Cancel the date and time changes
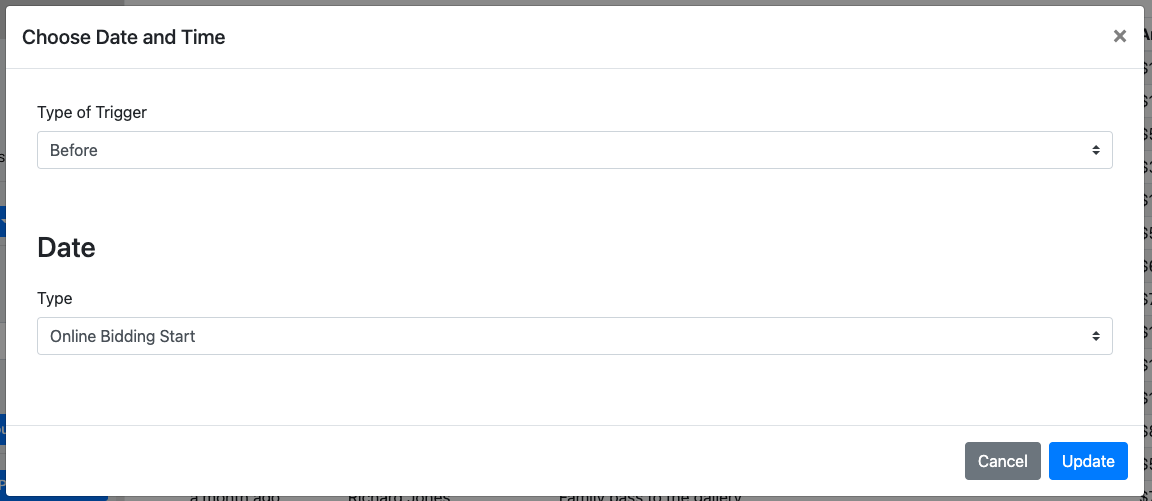 [1002, 461]
